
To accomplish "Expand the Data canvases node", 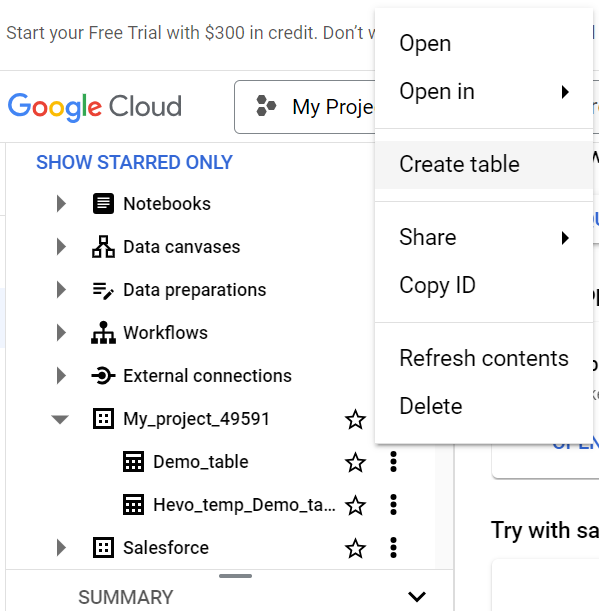I will (61, 247).
